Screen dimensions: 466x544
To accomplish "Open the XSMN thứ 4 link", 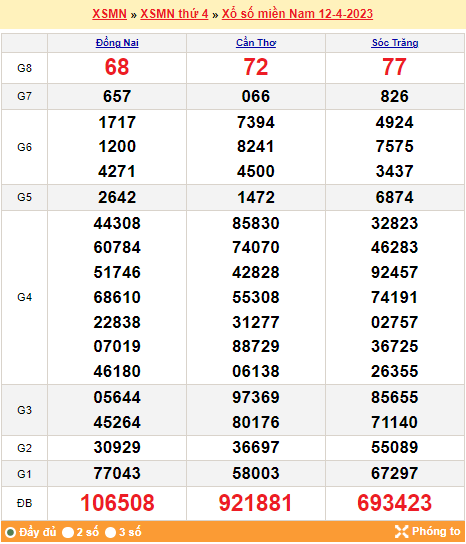I will pos(174,14).
